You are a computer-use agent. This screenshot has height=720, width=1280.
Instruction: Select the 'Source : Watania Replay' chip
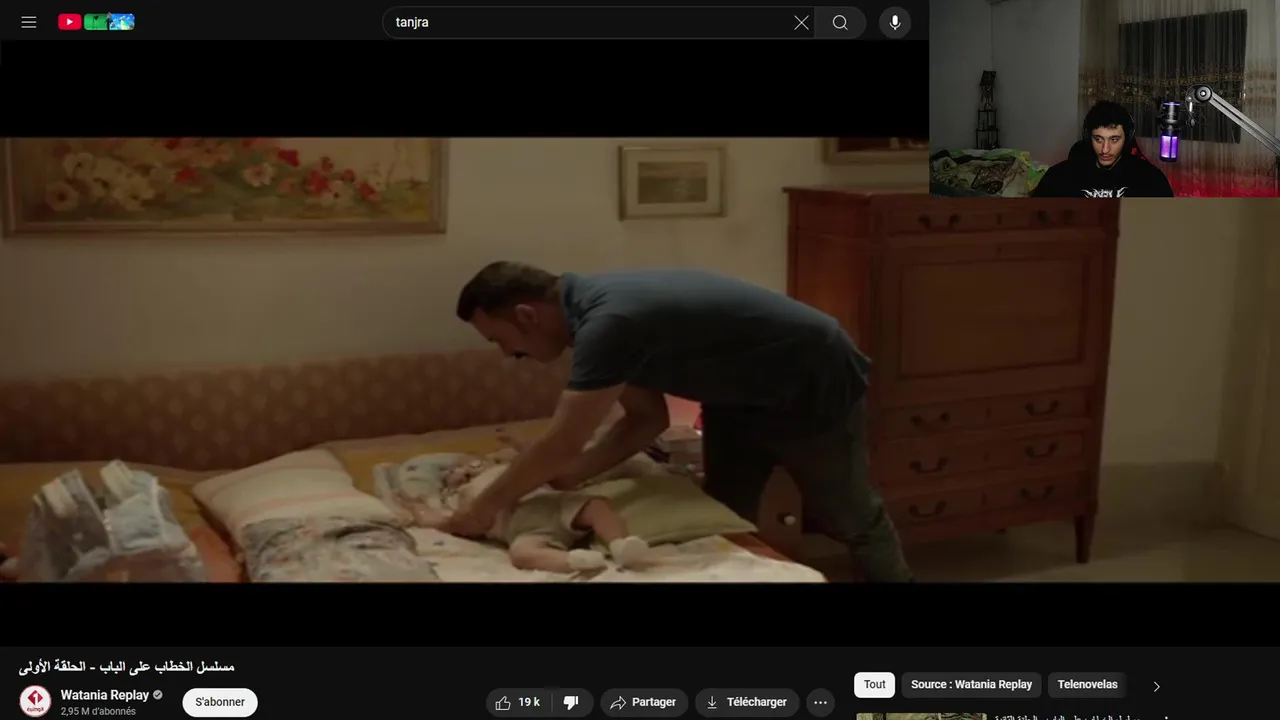(971, 685)
